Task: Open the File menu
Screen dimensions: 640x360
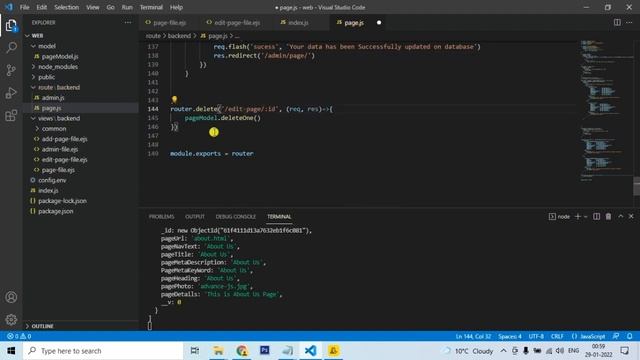Action: tap(24, 7)
